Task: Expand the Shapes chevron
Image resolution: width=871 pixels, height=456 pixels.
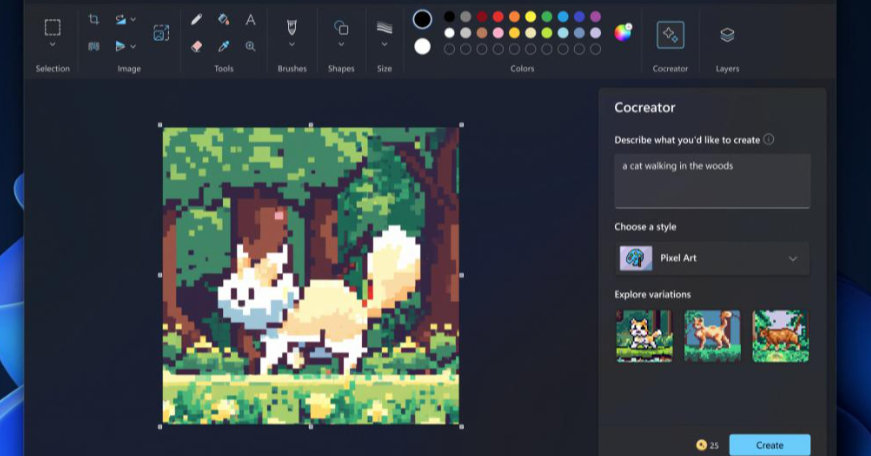Action: (341, 44)
